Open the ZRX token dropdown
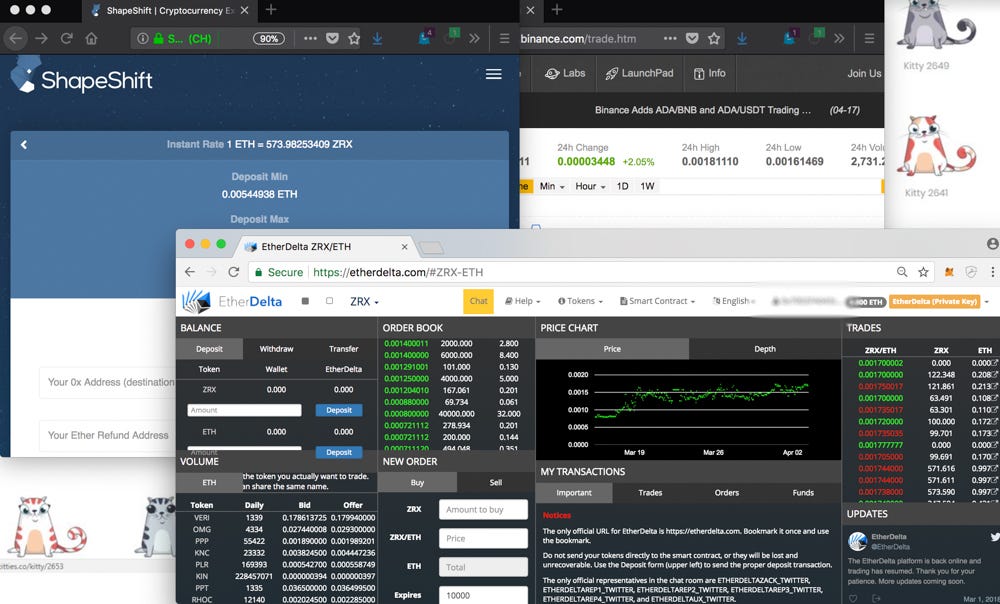This screenshot has width=1000, height=604. (x=364, y=302)
